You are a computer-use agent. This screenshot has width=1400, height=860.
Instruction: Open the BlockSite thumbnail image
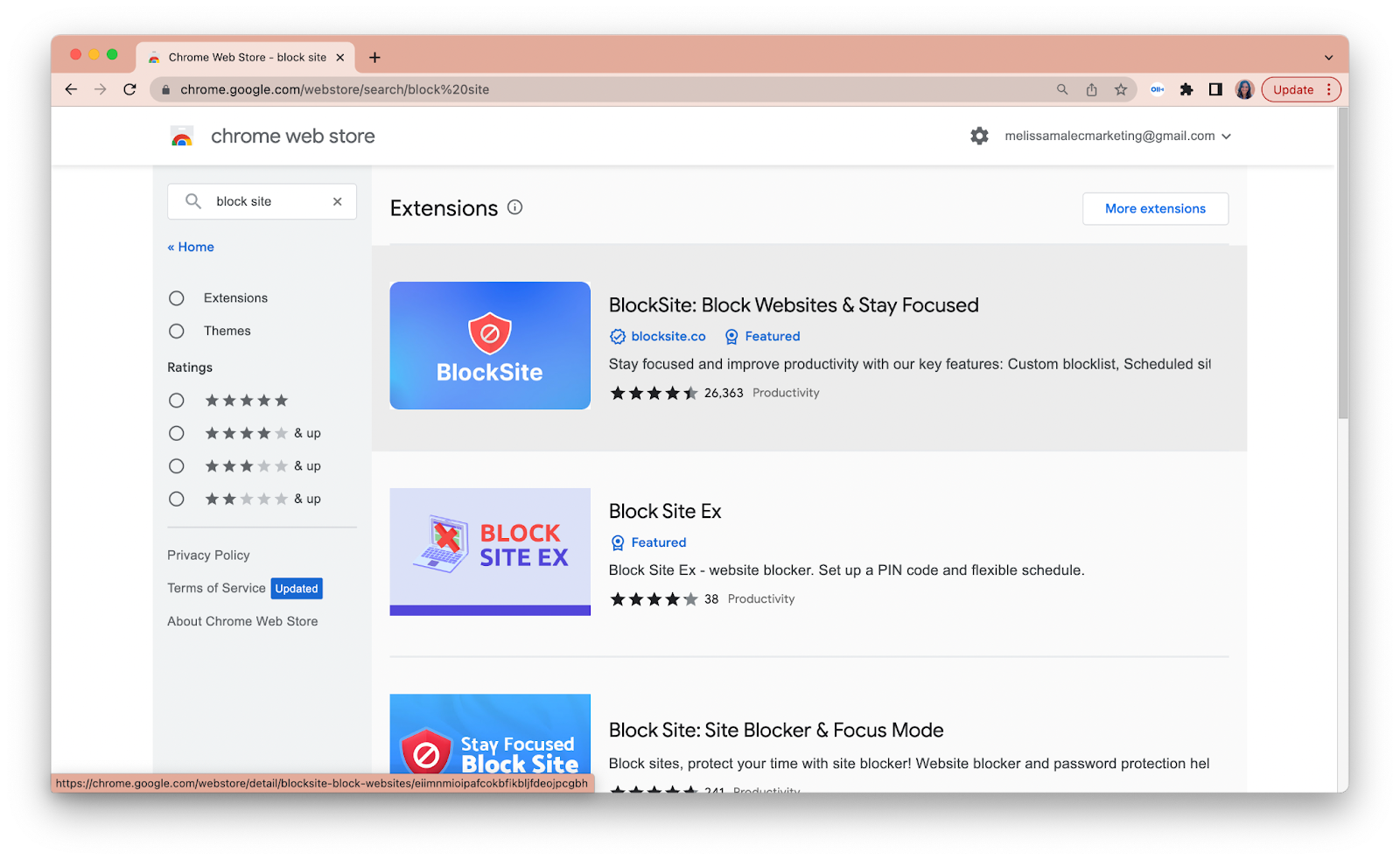tap(490, 346)
